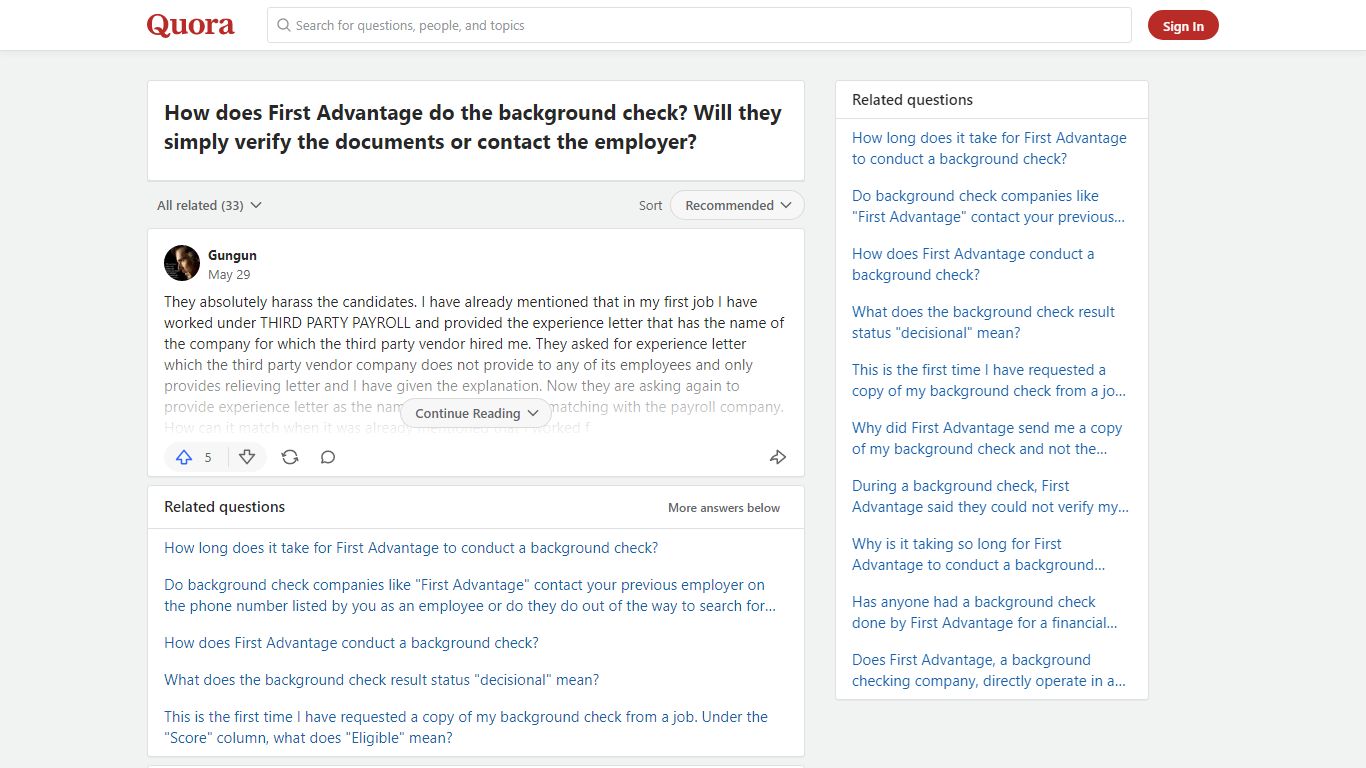Open author name Gungun
The height and width of the screenshot is (768, 1366).
tap(232, 255)
